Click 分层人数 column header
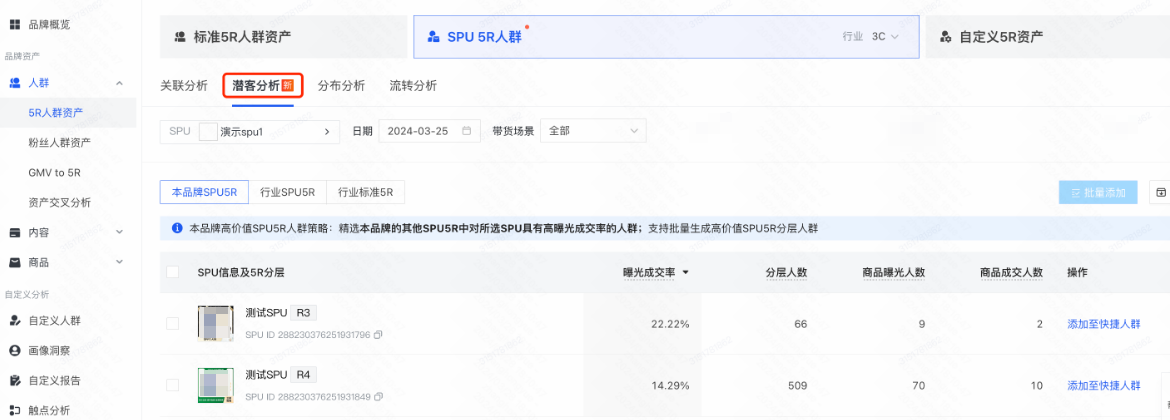 click(x=786, y=272)
